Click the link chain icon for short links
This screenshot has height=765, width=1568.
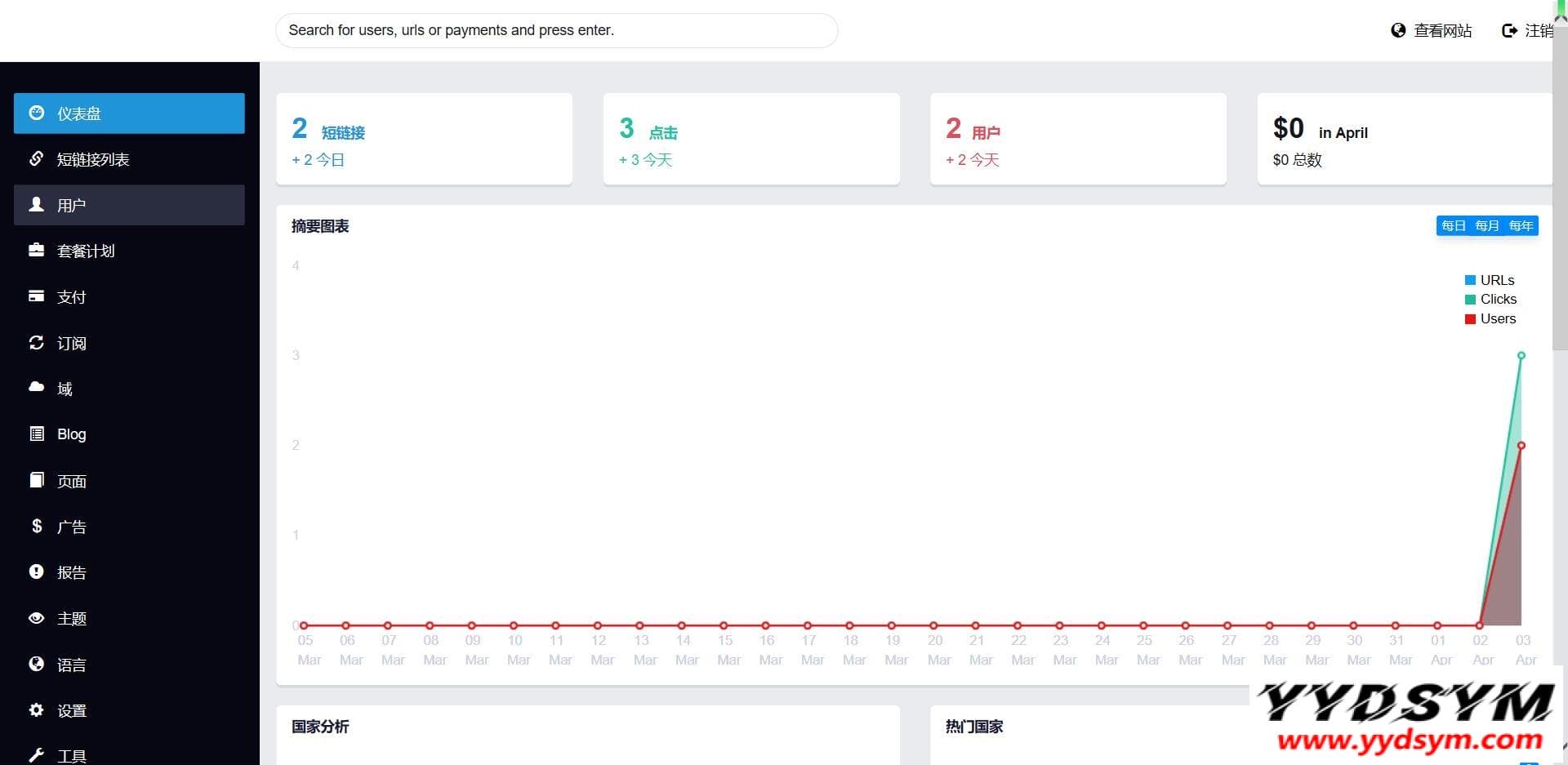(x=36, y=158)
